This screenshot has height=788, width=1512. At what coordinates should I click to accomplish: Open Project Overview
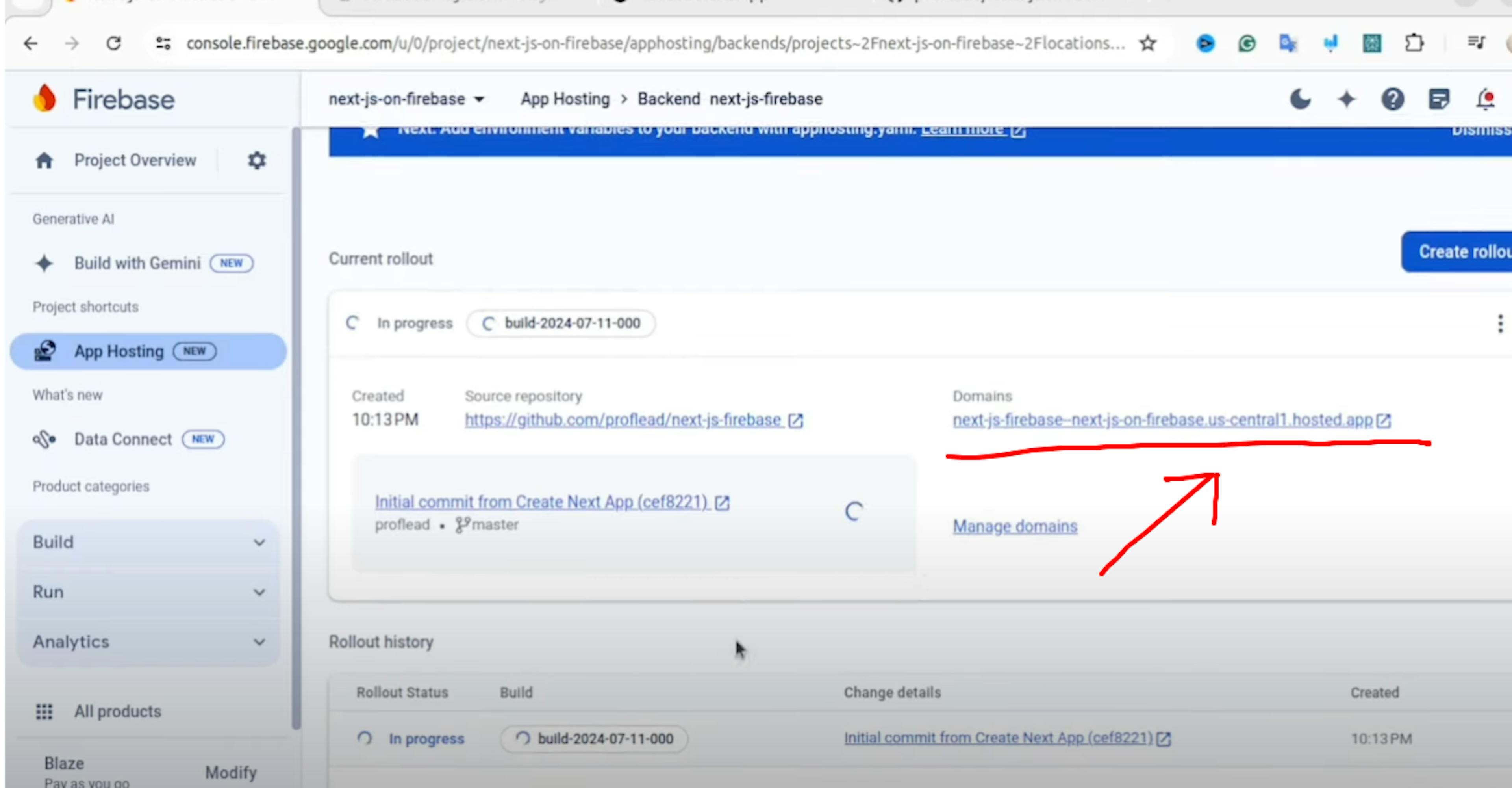click(134, 160)
